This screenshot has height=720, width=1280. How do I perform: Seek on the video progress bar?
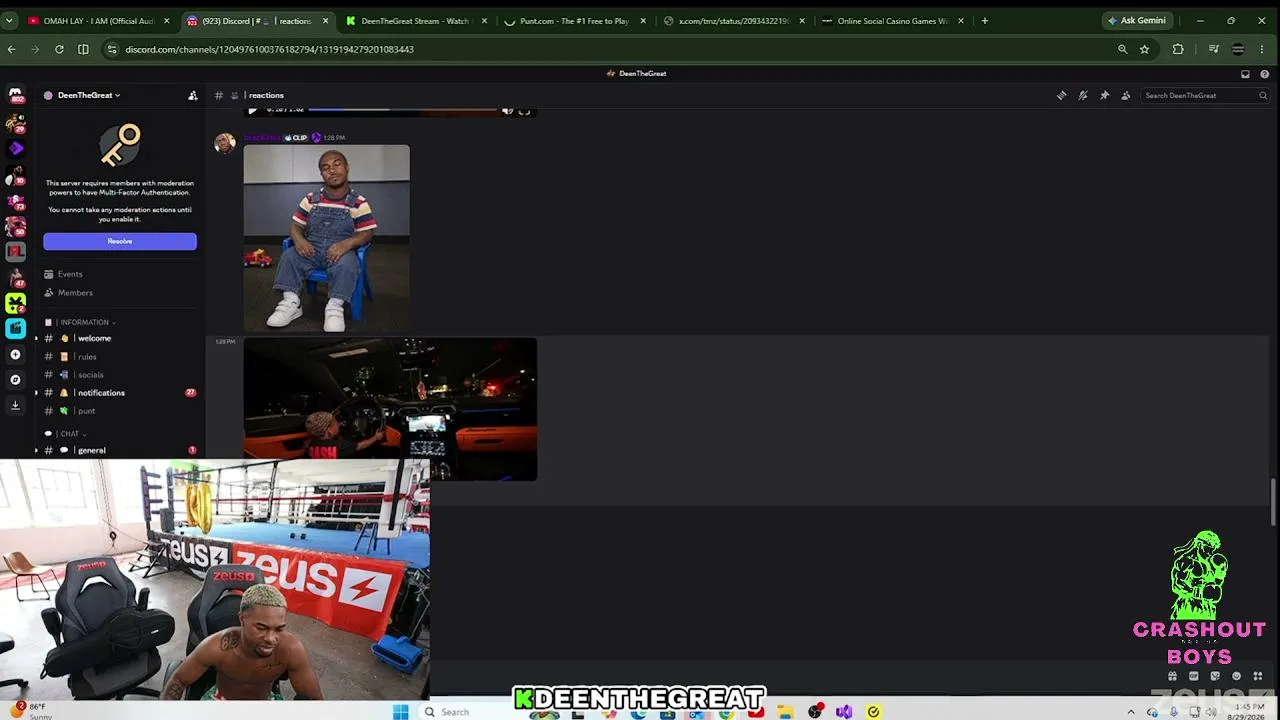click(403, 110)
